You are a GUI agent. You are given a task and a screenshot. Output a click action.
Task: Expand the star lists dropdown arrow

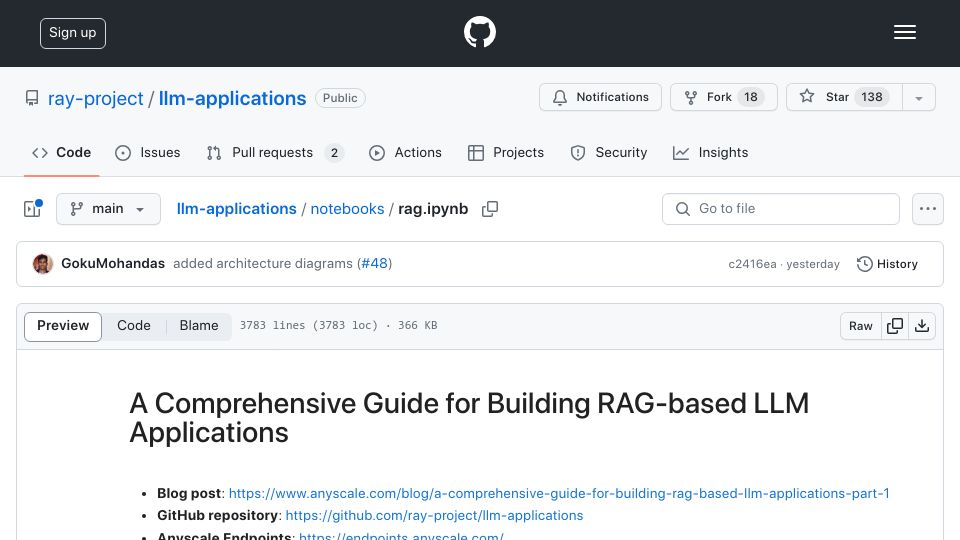click(x=919, y=98)
